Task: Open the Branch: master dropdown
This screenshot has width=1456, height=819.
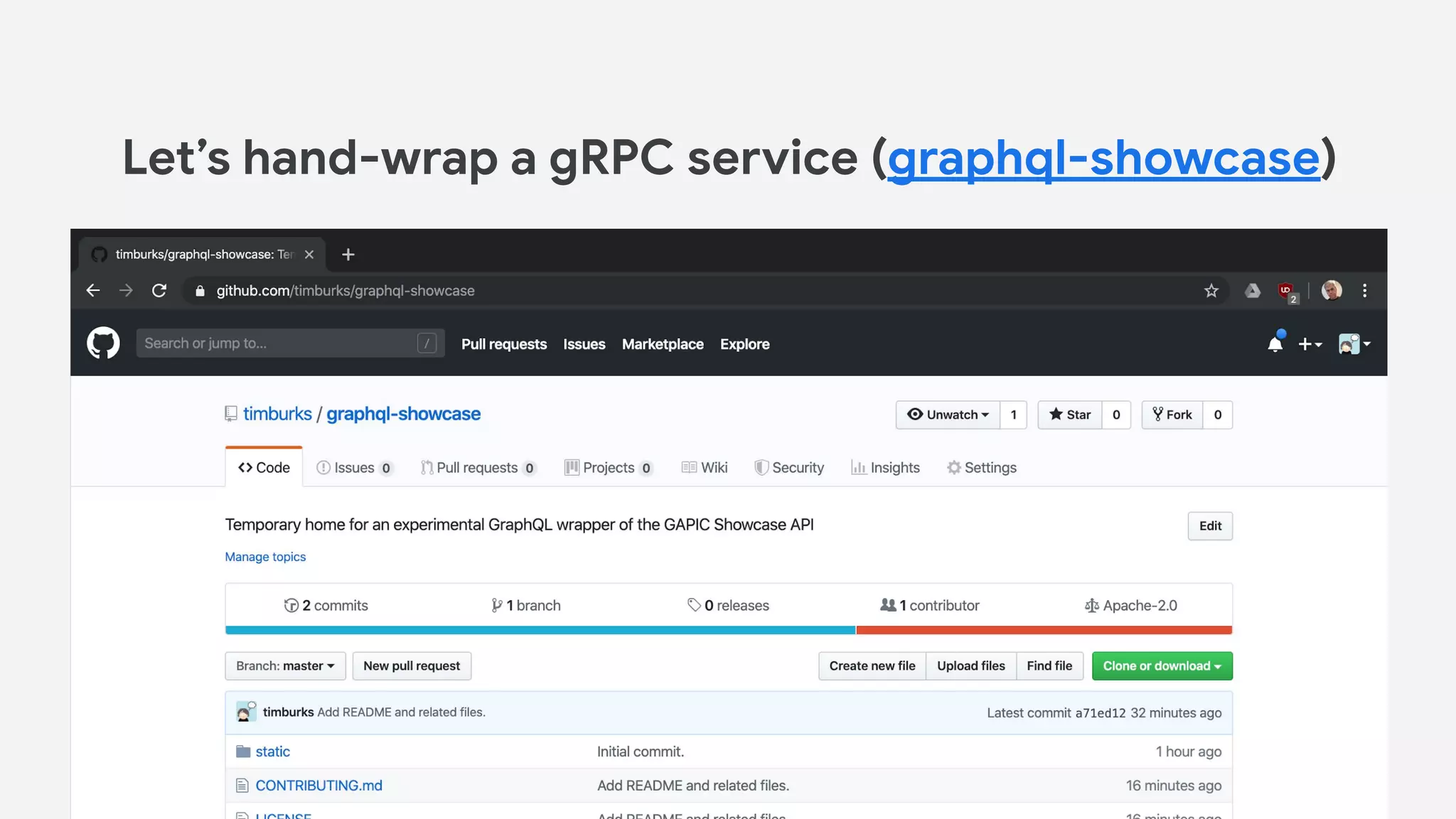Action: coord(285,666)
